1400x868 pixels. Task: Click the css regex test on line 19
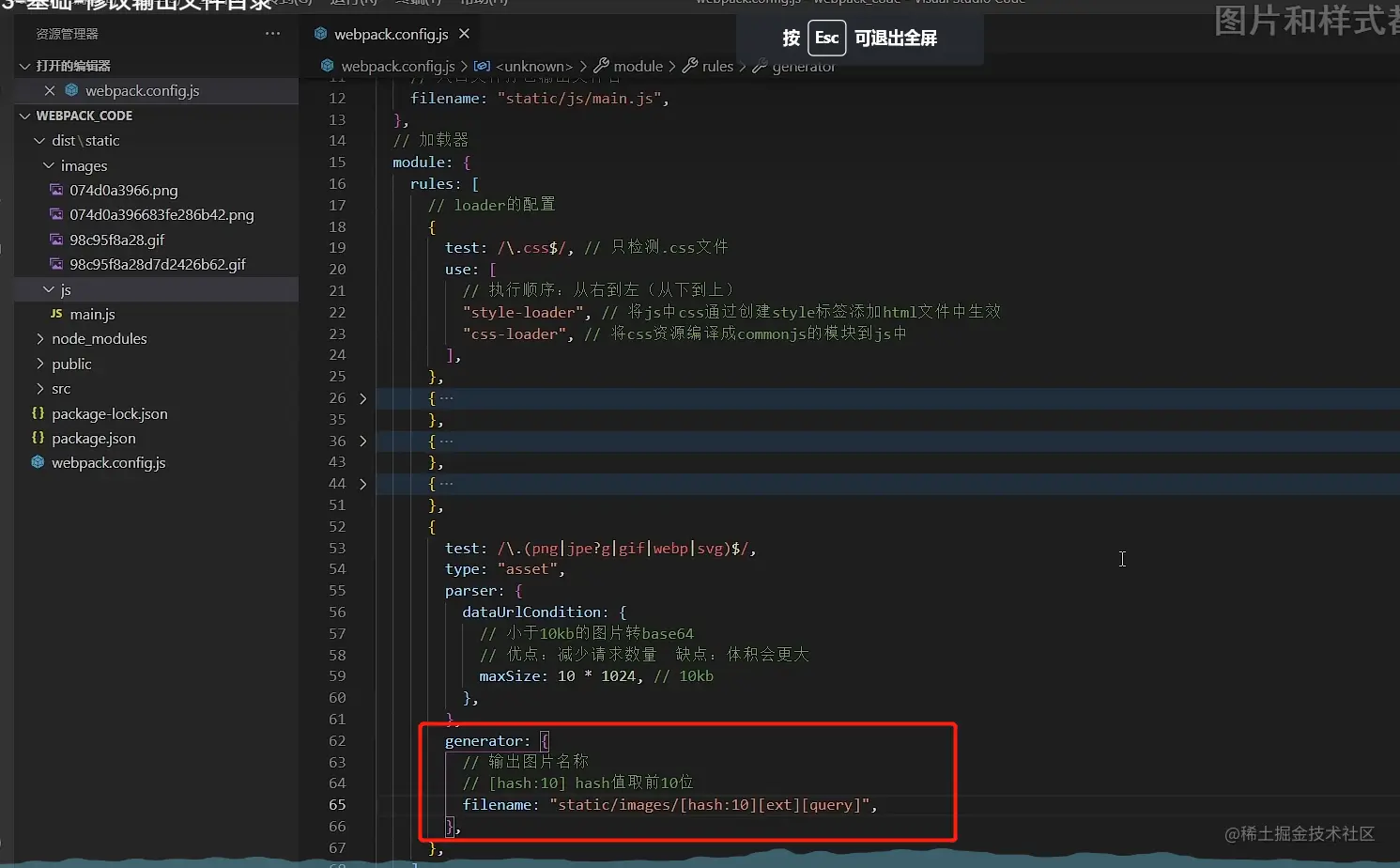point(531,247)
